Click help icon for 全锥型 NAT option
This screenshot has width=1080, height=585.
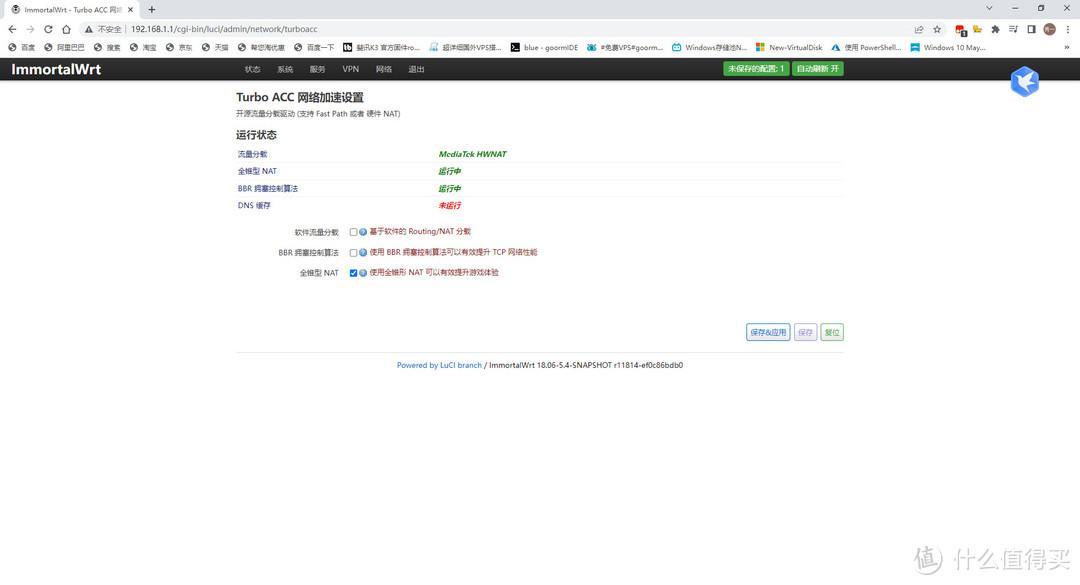point(363,273)
